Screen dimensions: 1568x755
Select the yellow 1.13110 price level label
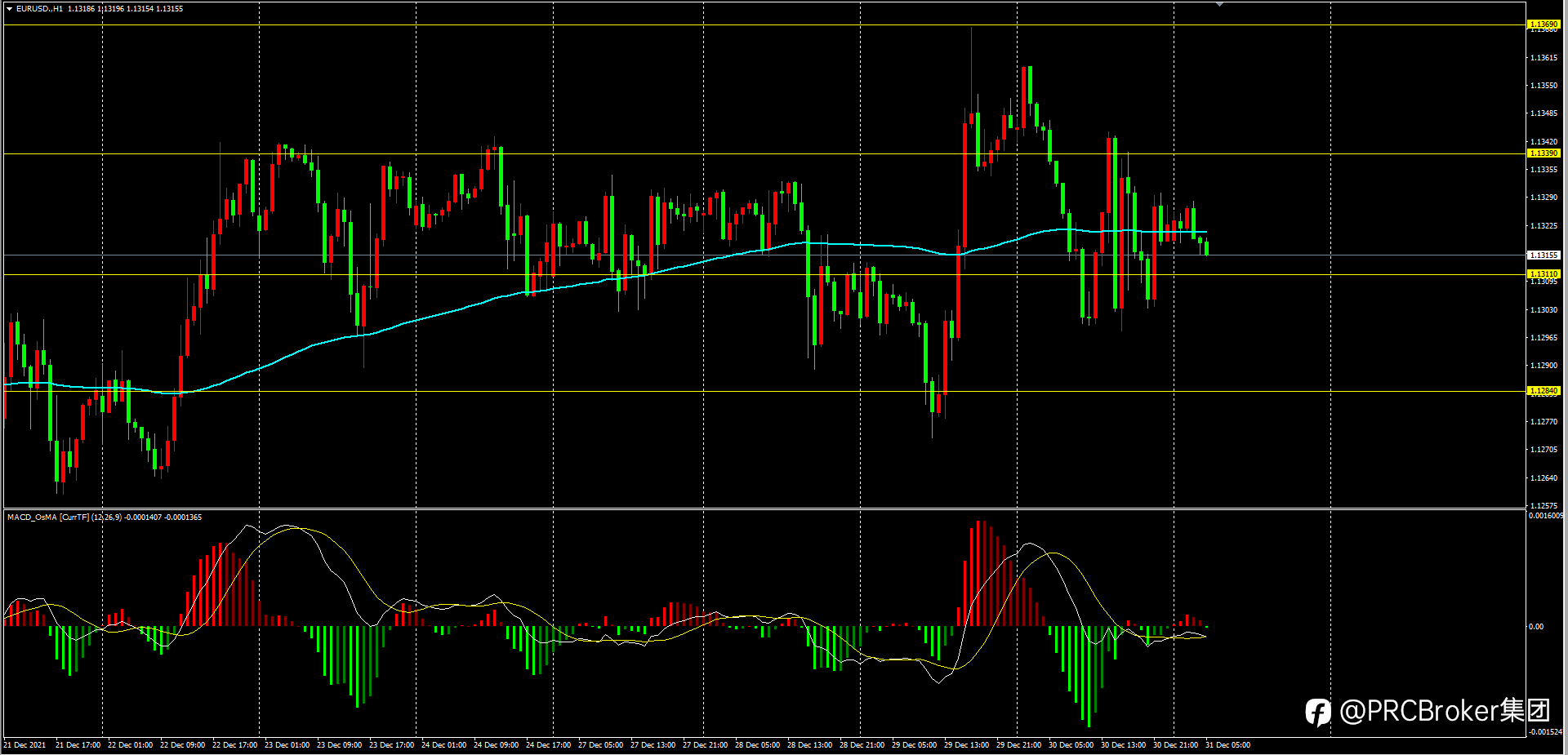point(1543,274)
